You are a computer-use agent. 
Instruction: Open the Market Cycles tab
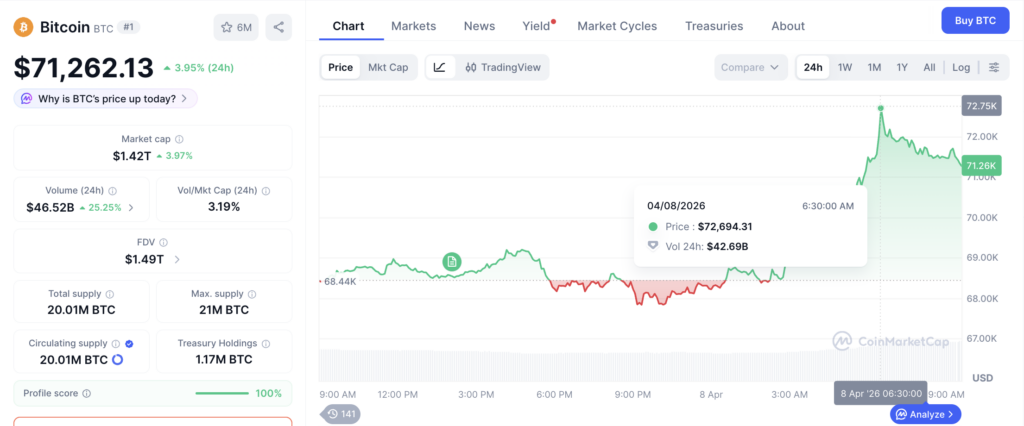(617, 26)
